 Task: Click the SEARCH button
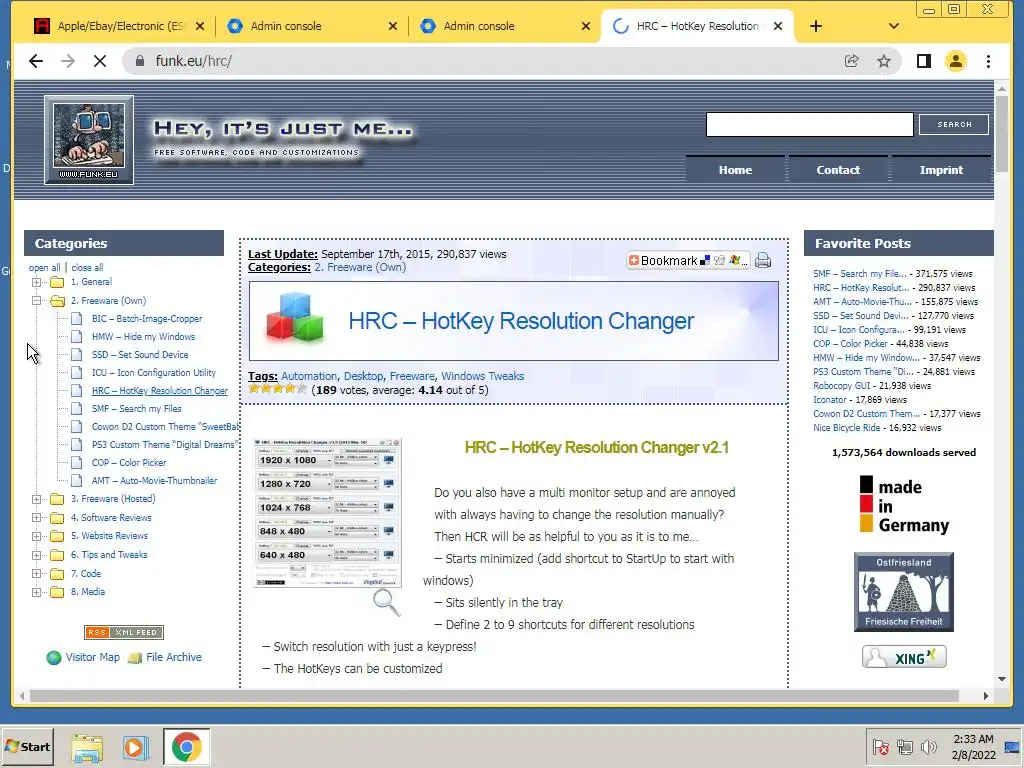pyautogui.click(x=954, y=124)
